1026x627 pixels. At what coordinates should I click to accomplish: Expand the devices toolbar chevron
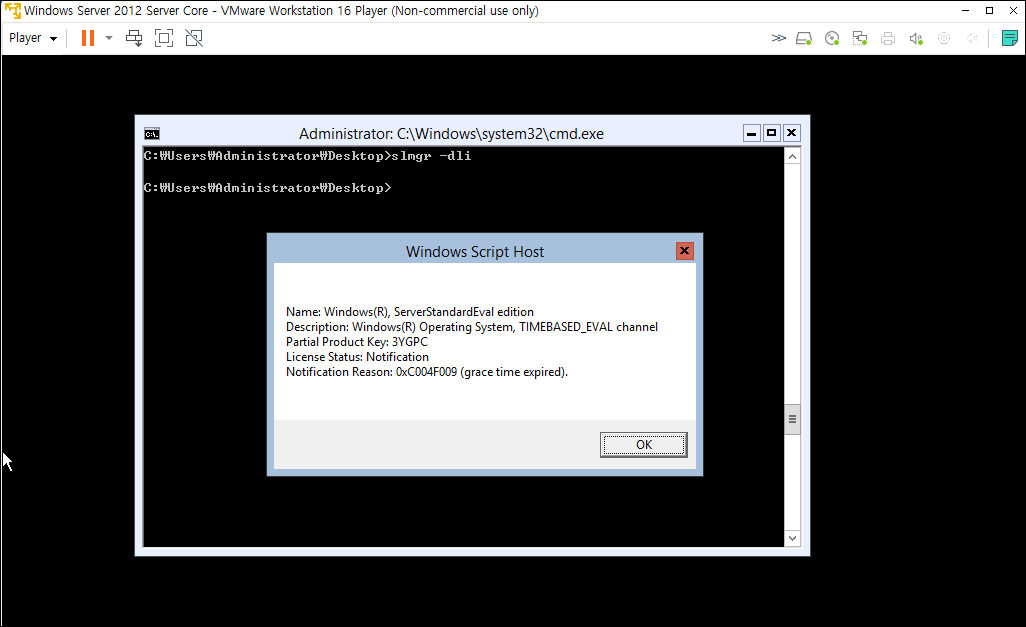point(778,38)
